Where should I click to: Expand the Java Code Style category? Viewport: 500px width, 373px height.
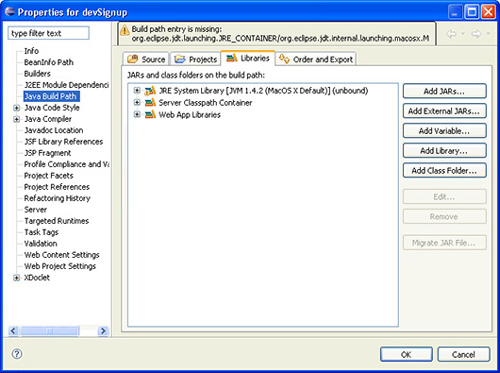[x=16, y=108]
